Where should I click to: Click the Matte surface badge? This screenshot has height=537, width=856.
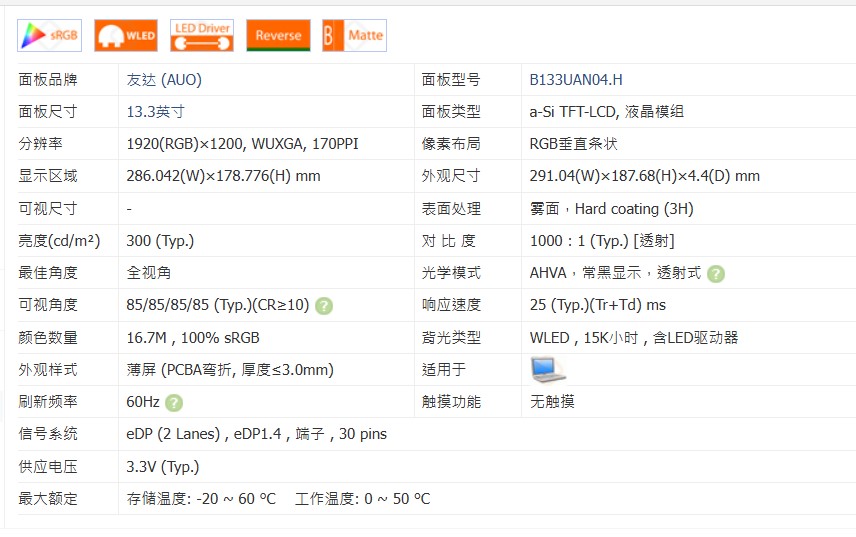[x=354, y=36]
